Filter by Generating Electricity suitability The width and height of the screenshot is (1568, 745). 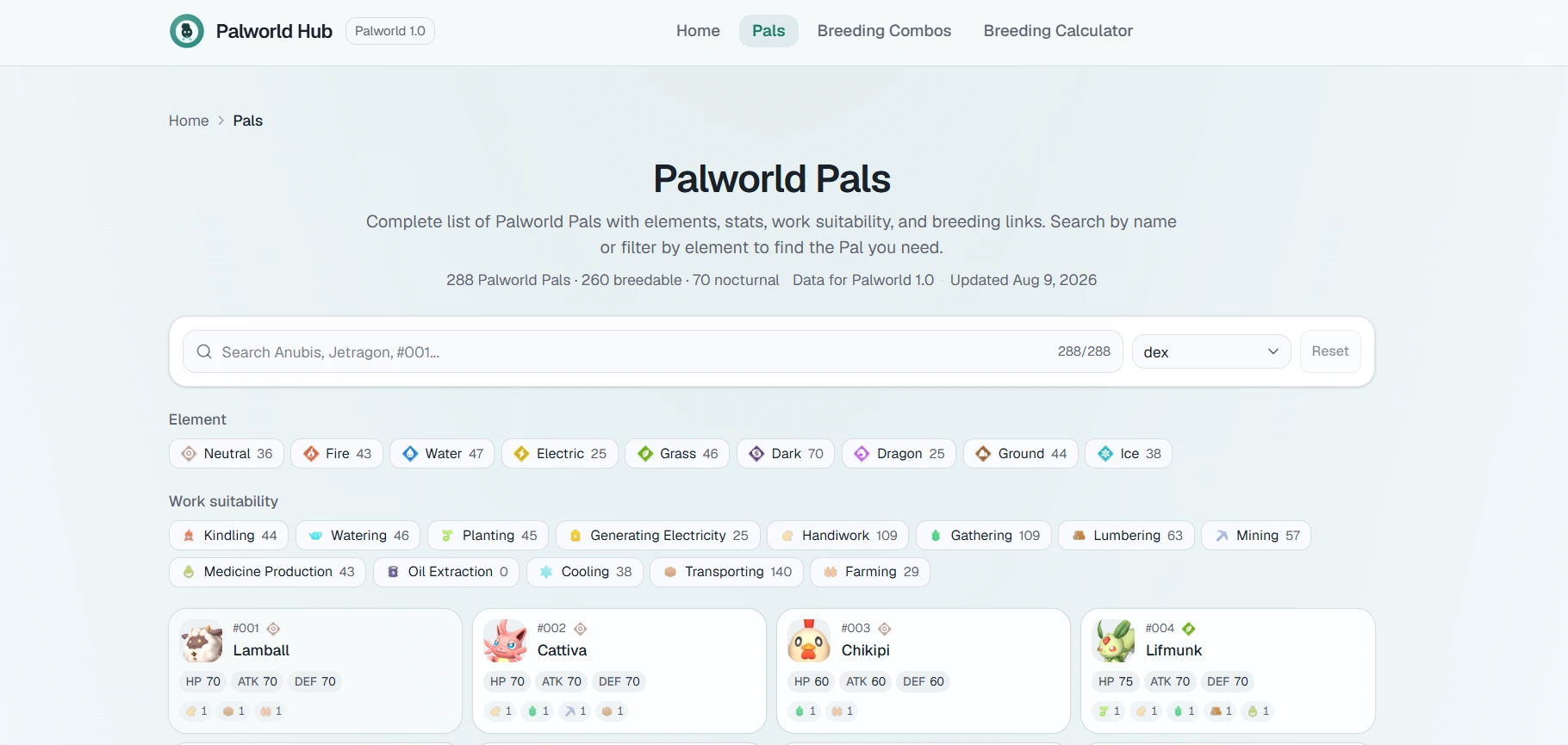658,536
